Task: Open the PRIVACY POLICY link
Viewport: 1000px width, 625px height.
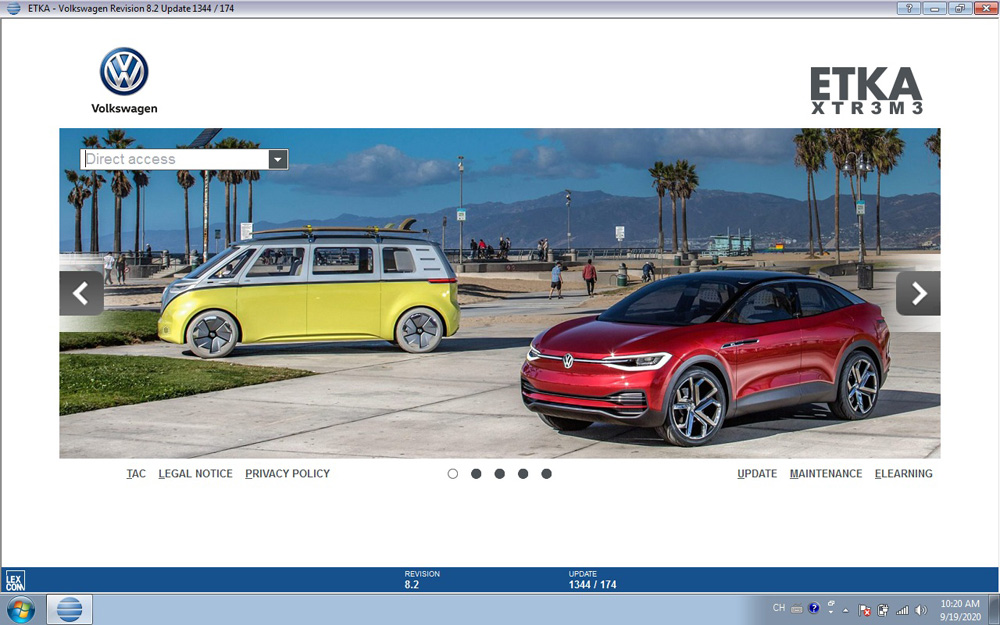Action: [287, 474]
